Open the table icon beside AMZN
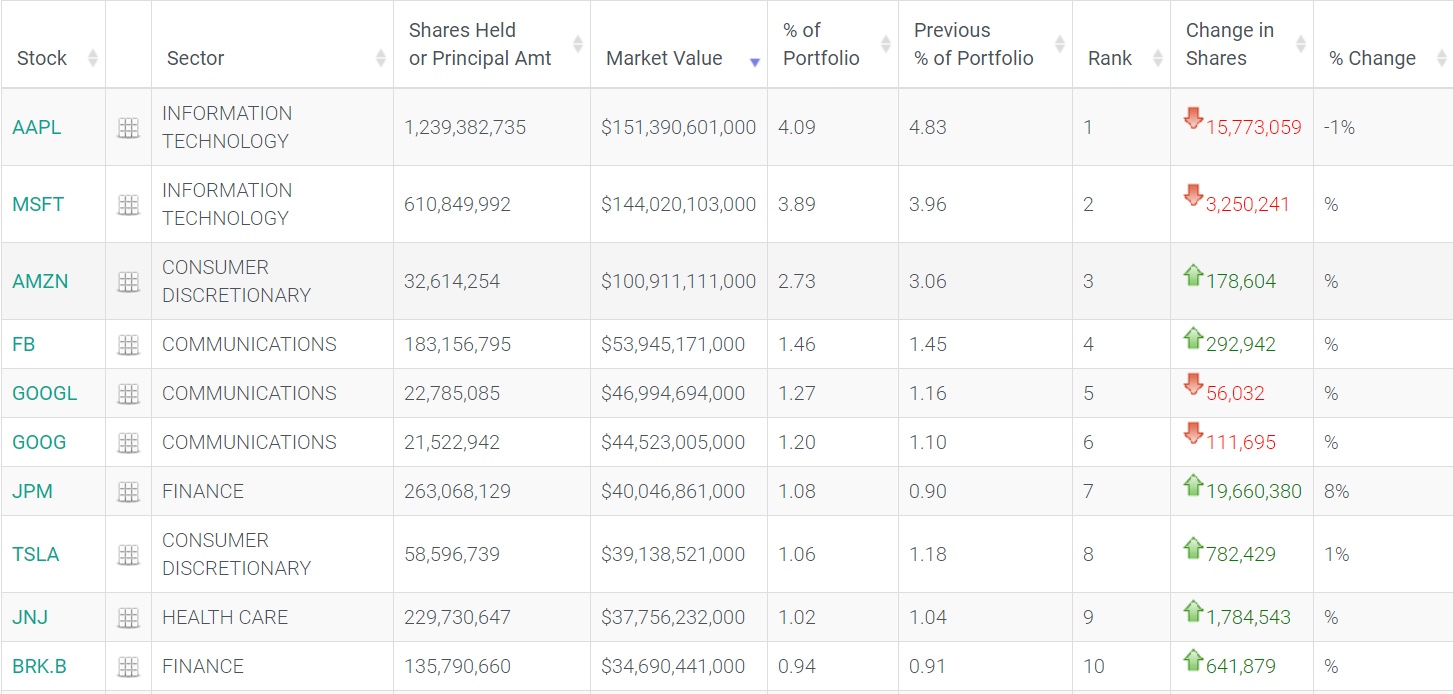The height and width of the screenshot is (694, 1453). tap(128, 282)
